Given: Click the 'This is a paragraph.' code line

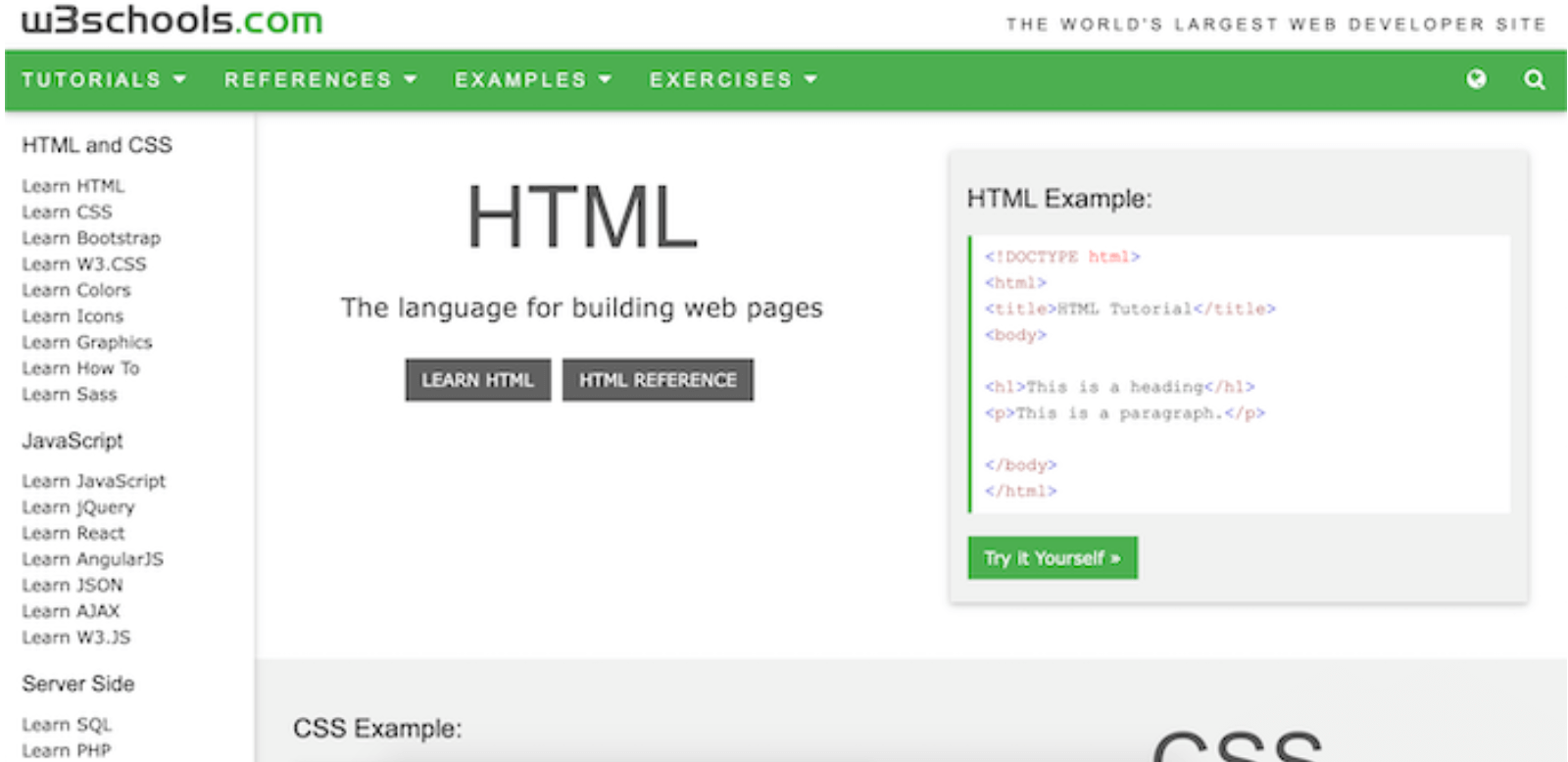Looking at the screenshot, I should (x=1125, y=413).
